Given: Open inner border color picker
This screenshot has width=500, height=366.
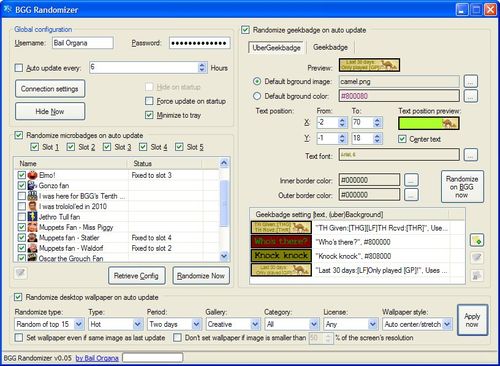Looking at the screenshot, I should tap(411, 180).
